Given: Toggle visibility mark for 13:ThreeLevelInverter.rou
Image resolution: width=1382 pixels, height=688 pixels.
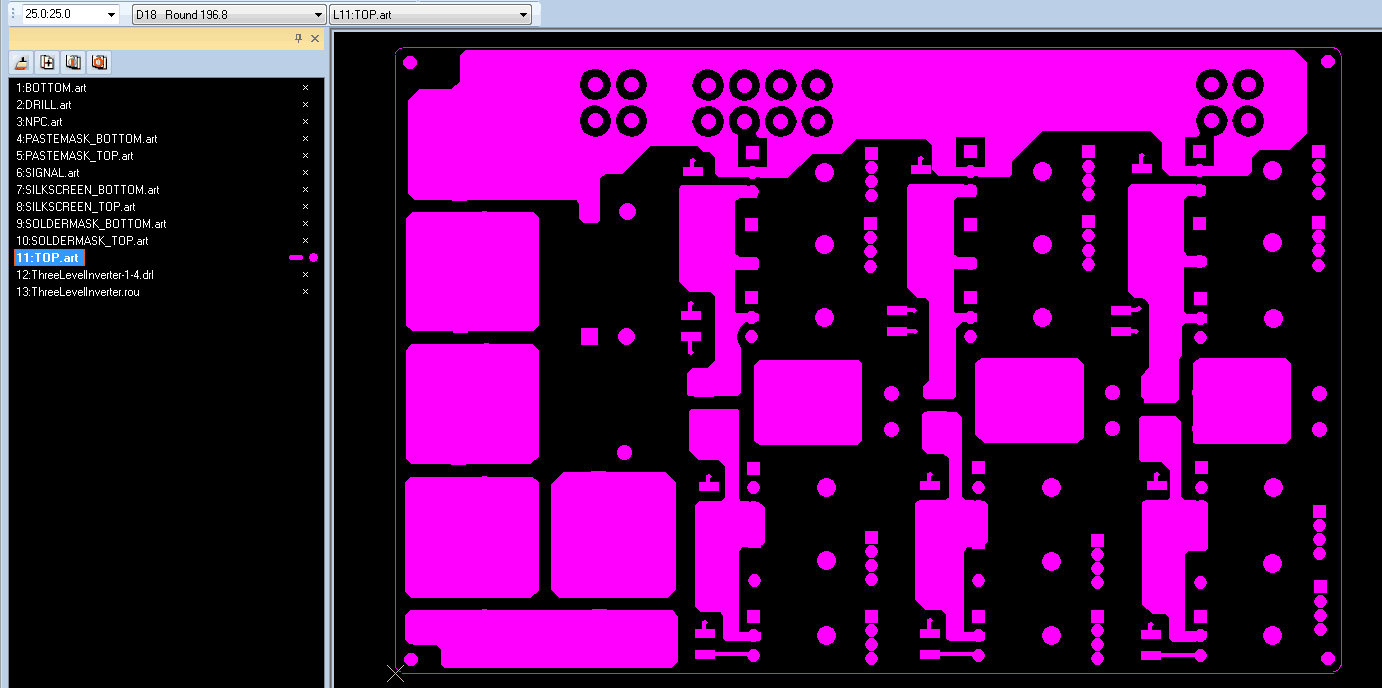Looking at the screenshot, I should [306, 292].
